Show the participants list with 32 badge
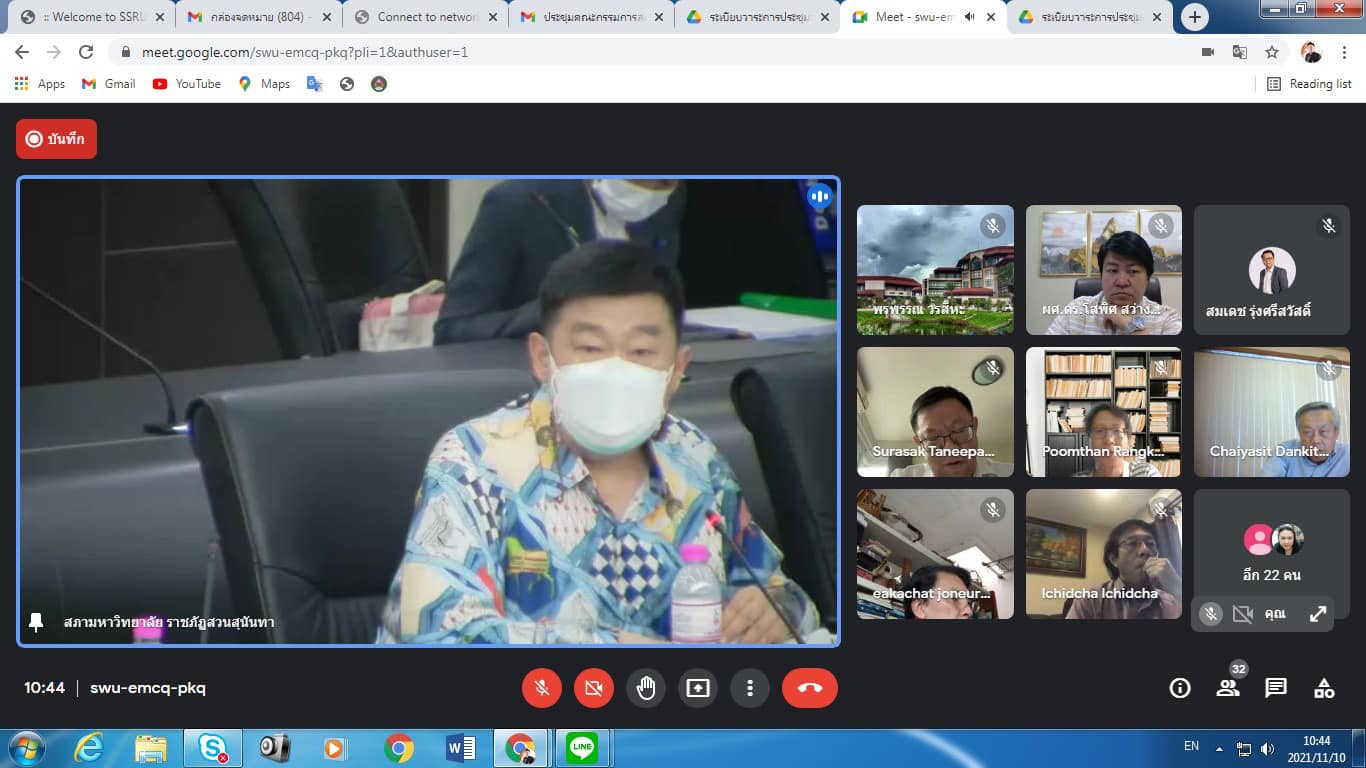The image size is (1366, 768). 1228,688
